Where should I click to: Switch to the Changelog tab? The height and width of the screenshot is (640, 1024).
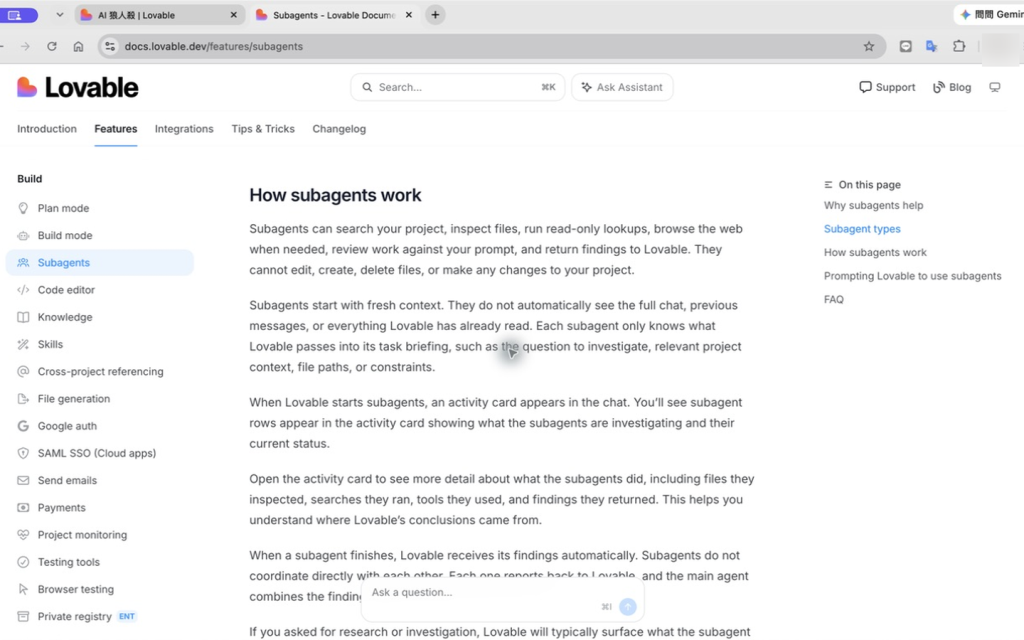click(x=339, y=129)
